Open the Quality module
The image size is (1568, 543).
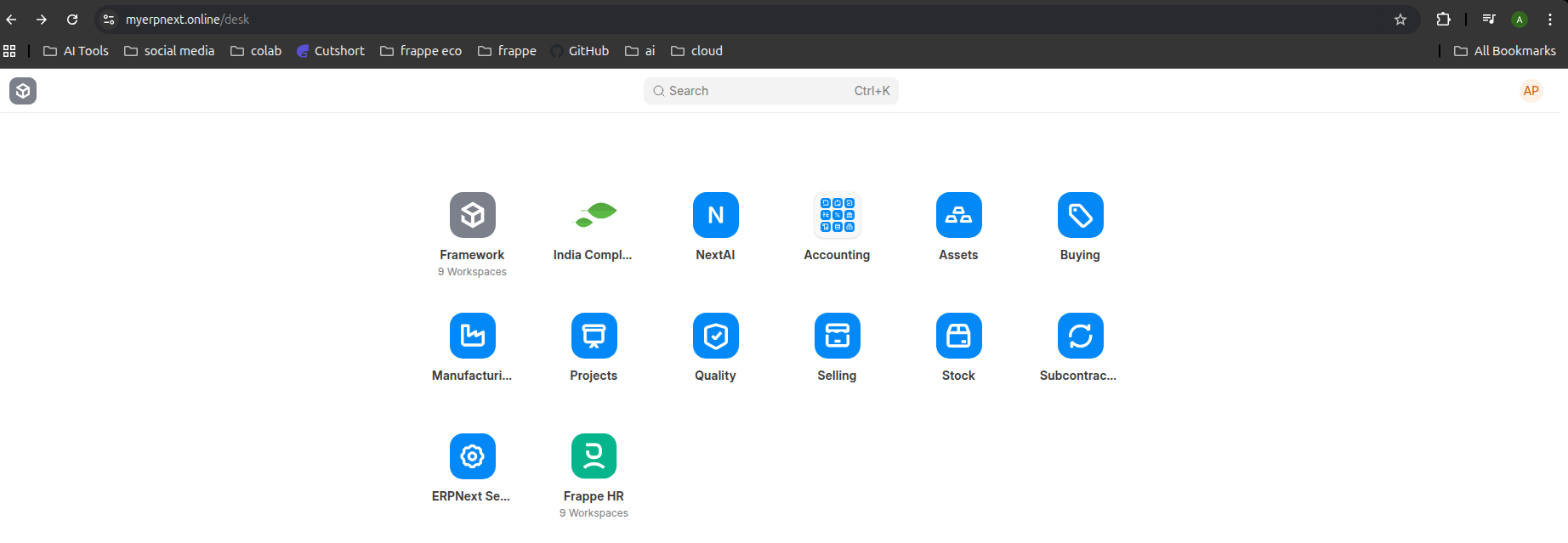click(715, 336)
